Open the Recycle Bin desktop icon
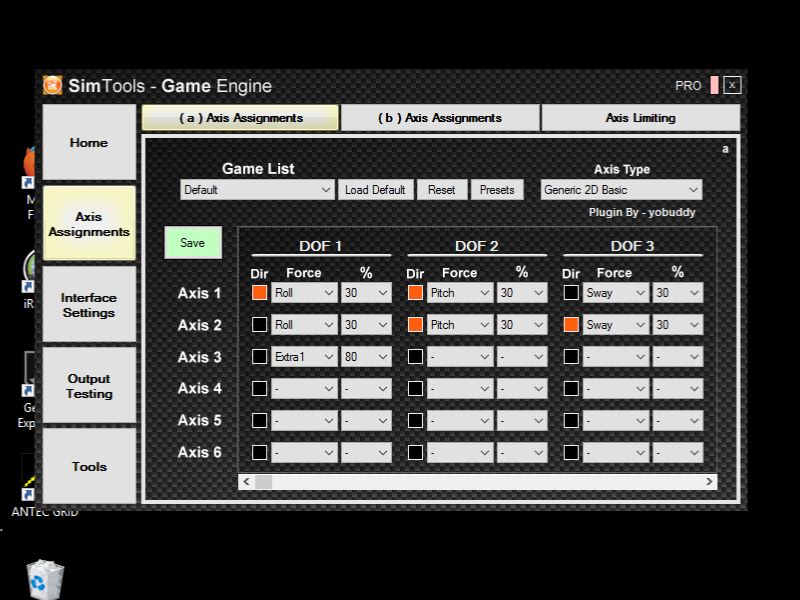The height and width of the screenshot is (600, 800). tap(45, 579)
